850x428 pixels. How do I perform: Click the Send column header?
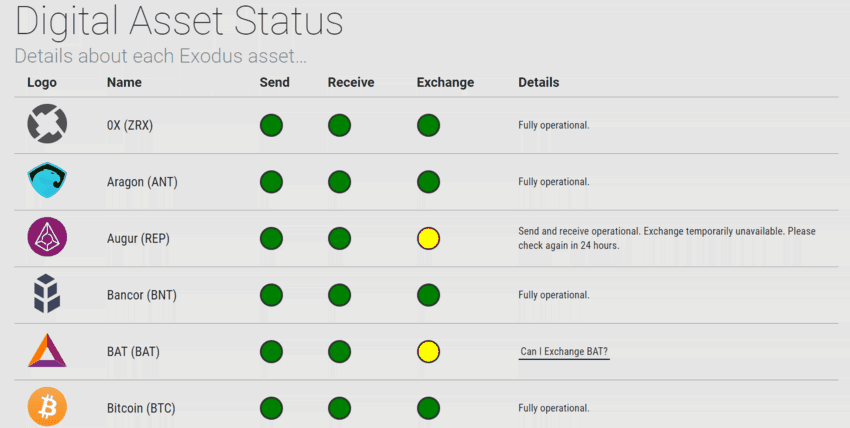tap(274, 82)
